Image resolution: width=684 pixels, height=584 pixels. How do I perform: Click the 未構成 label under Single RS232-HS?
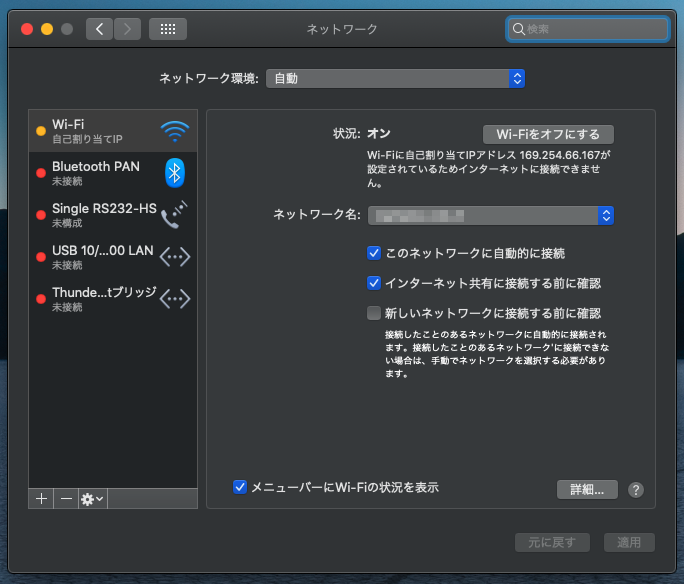coord(67,223)
